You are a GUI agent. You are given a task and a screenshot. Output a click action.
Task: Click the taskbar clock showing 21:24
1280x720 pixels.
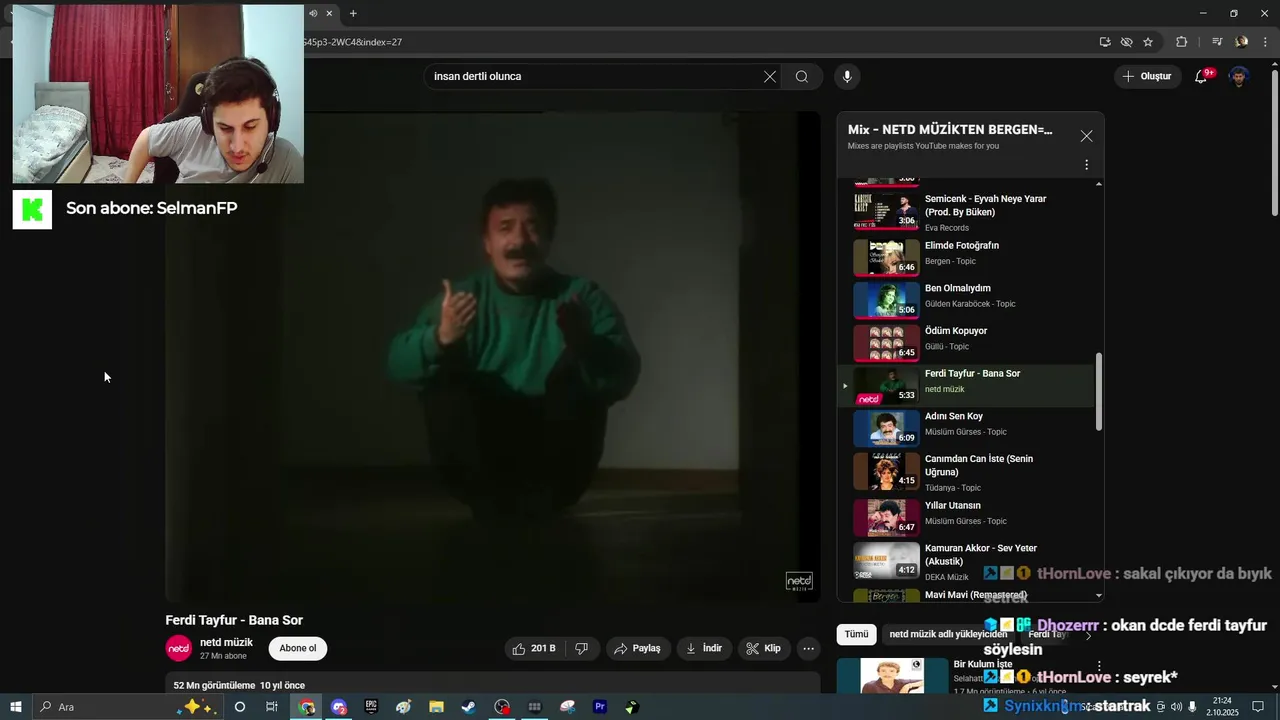pyautogui.click(x=1222, y=707)
